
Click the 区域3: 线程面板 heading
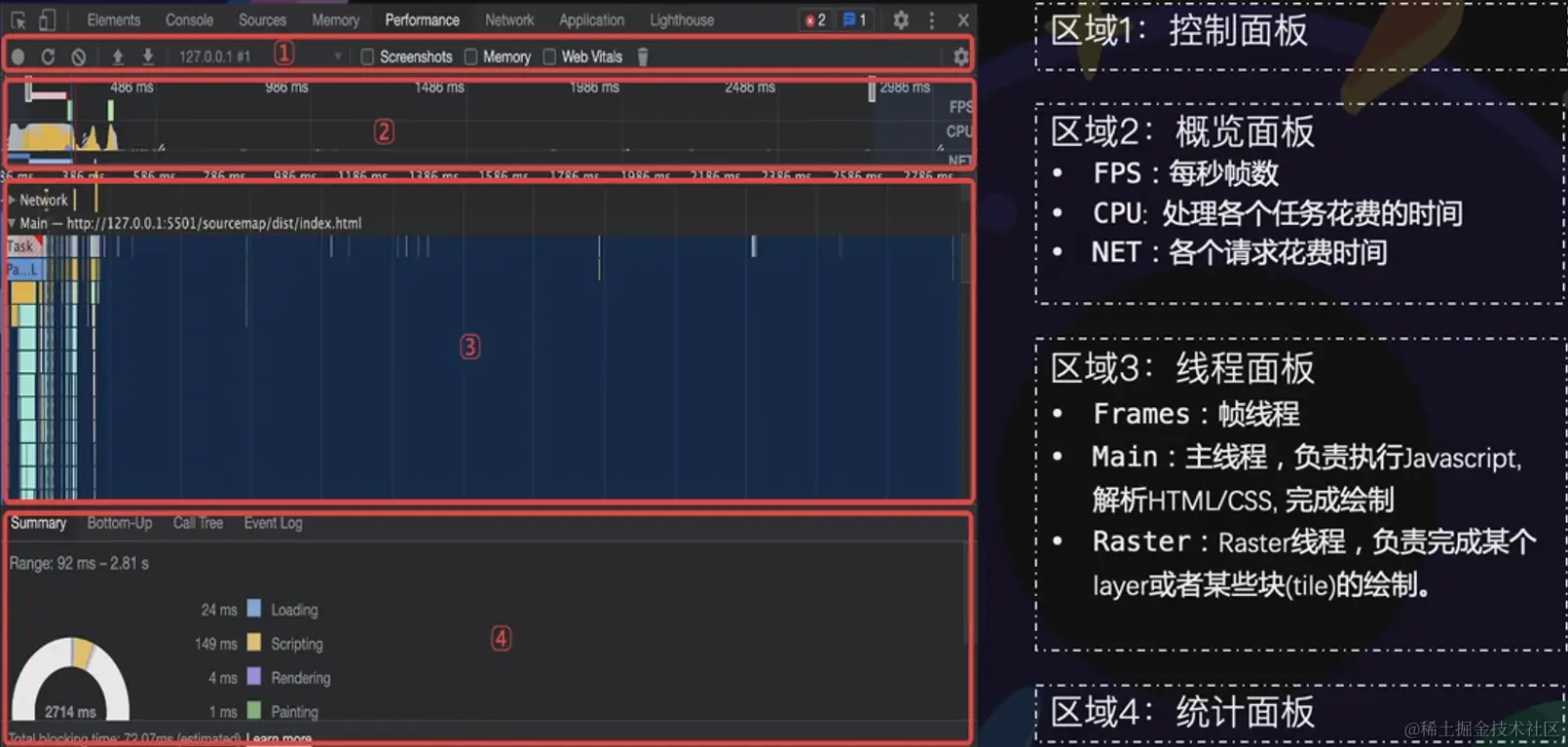click(x=1182, y=368)
